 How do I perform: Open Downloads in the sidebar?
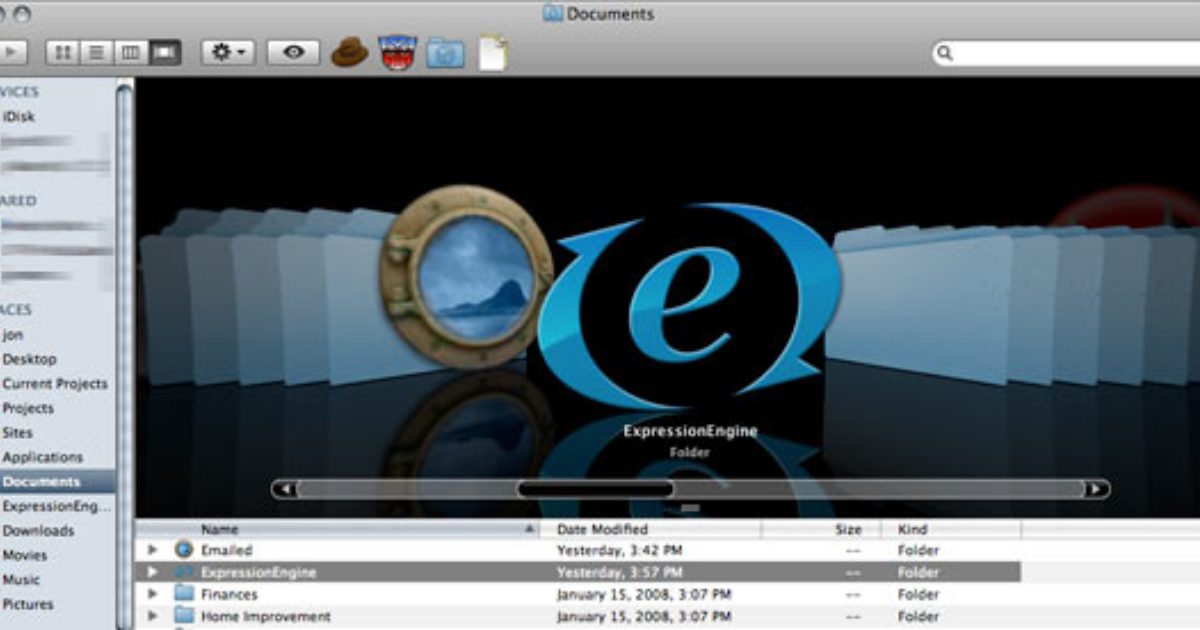[x=38, y=531]
